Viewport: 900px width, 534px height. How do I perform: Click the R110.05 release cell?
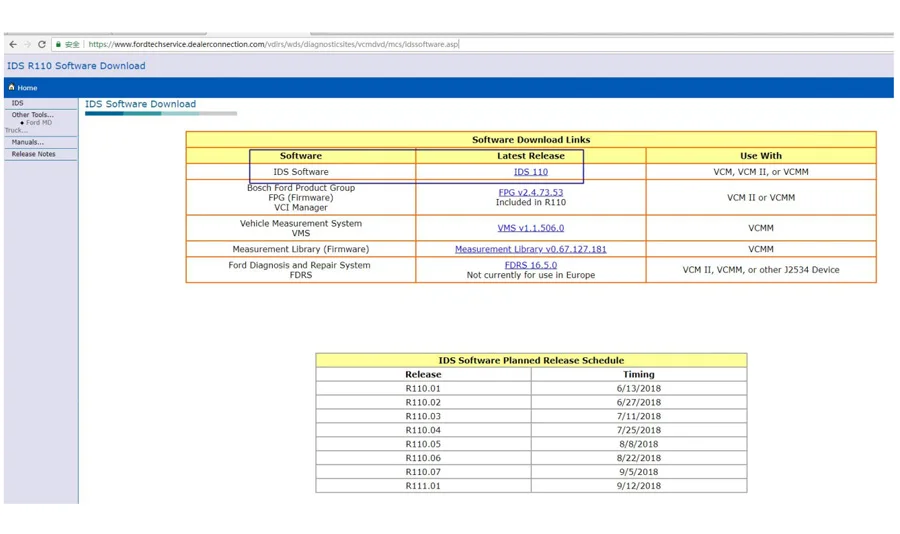point(423,444)
